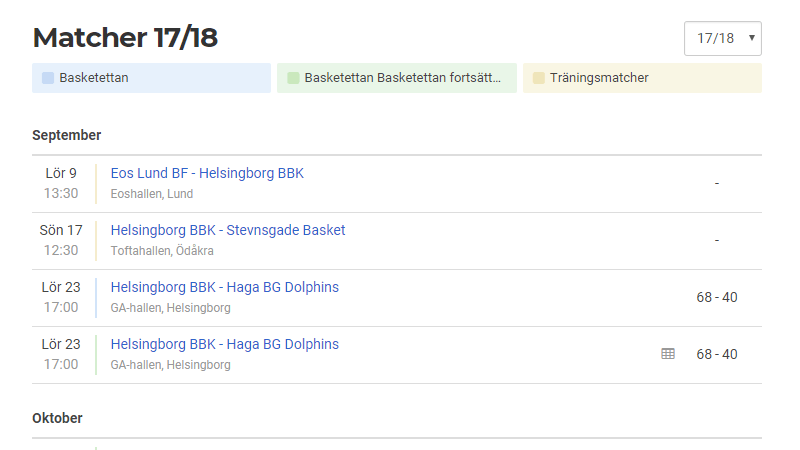Open the 17/18 season dropdown
The image size is (800, 450).
click(x=722, y=38)
